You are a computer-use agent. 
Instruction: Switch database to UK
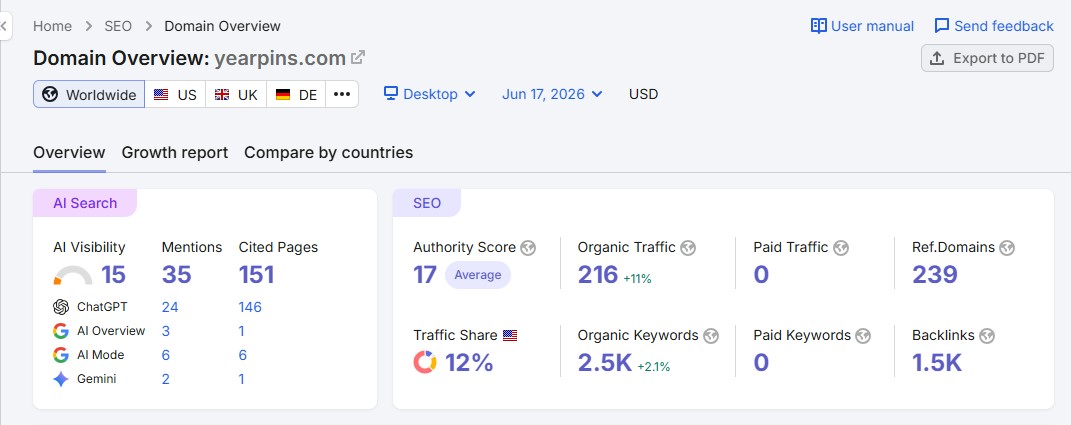coord(236,94)
